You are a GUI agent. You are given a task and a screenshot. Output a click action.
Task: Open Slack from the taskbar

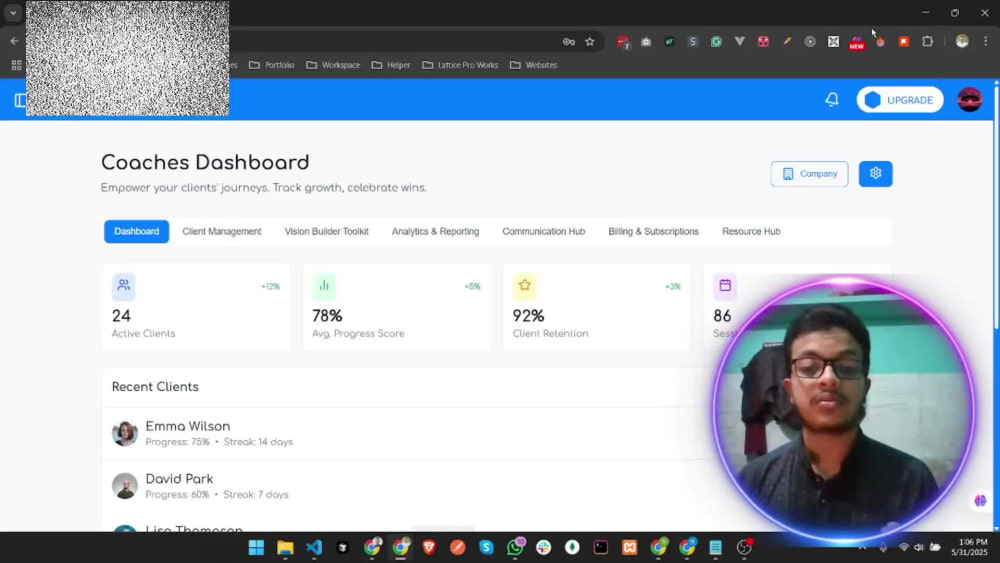coord(543,547)
